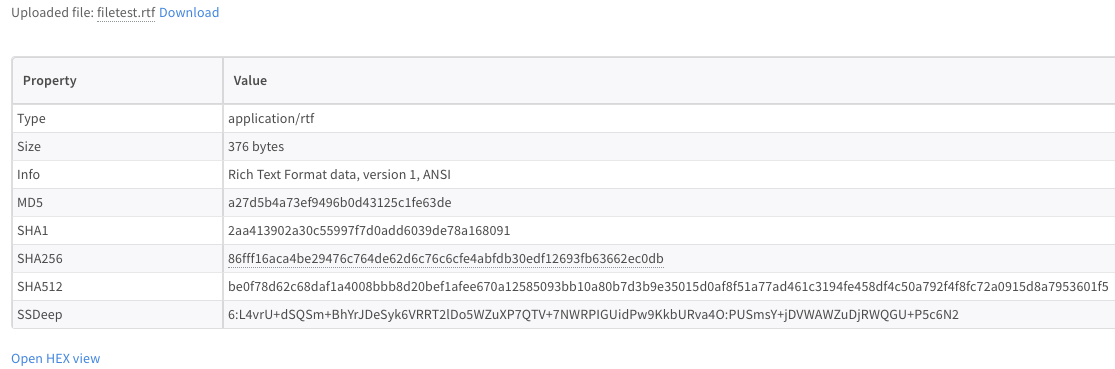Image resolution: width=1115 pixels, height=369 pixels.
Task: Click the MD5 property label
Action: pos(30,203)
